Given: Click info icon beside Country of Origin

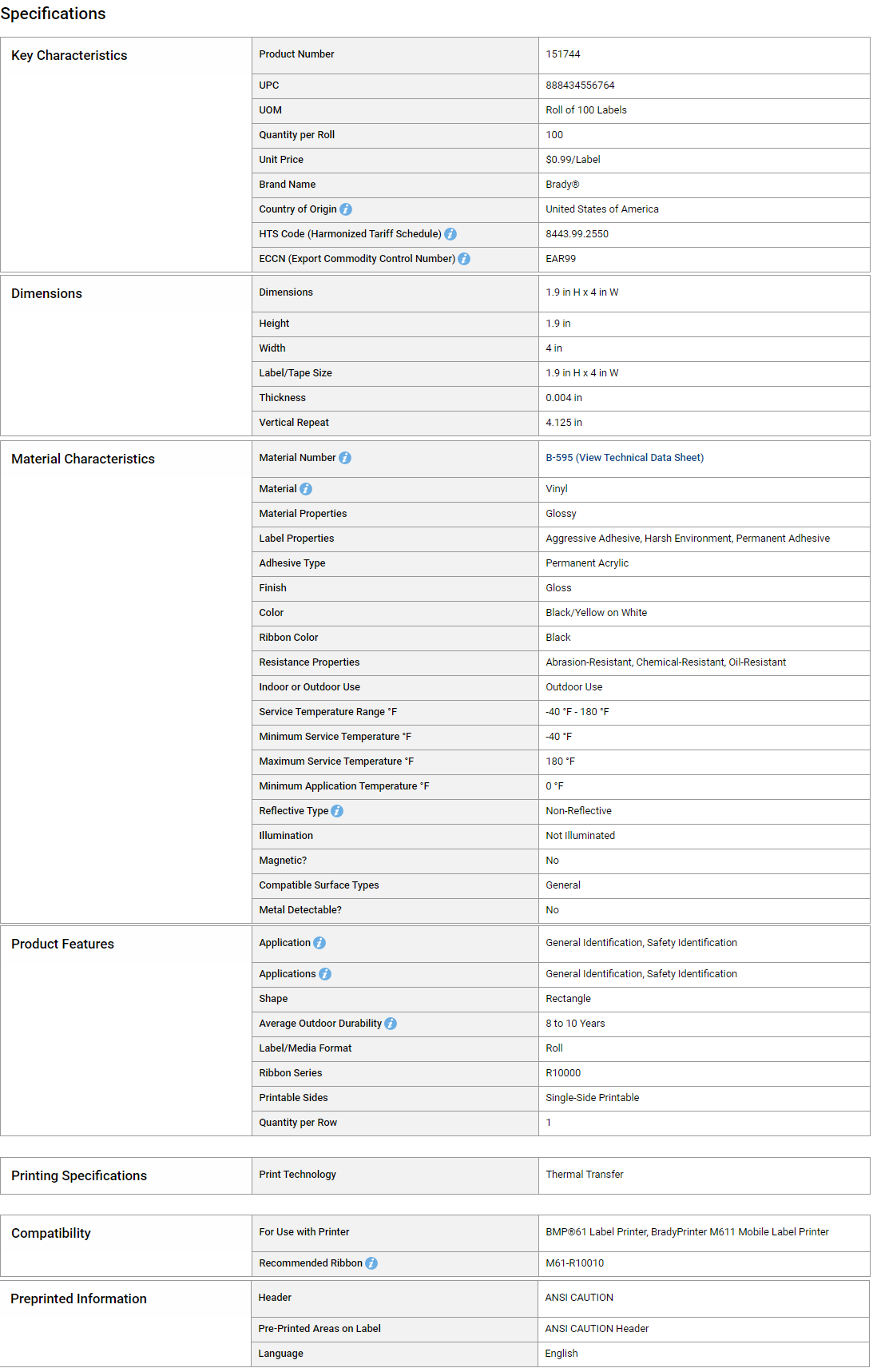Looking at the screenshot, I should [x=346, y=209].
